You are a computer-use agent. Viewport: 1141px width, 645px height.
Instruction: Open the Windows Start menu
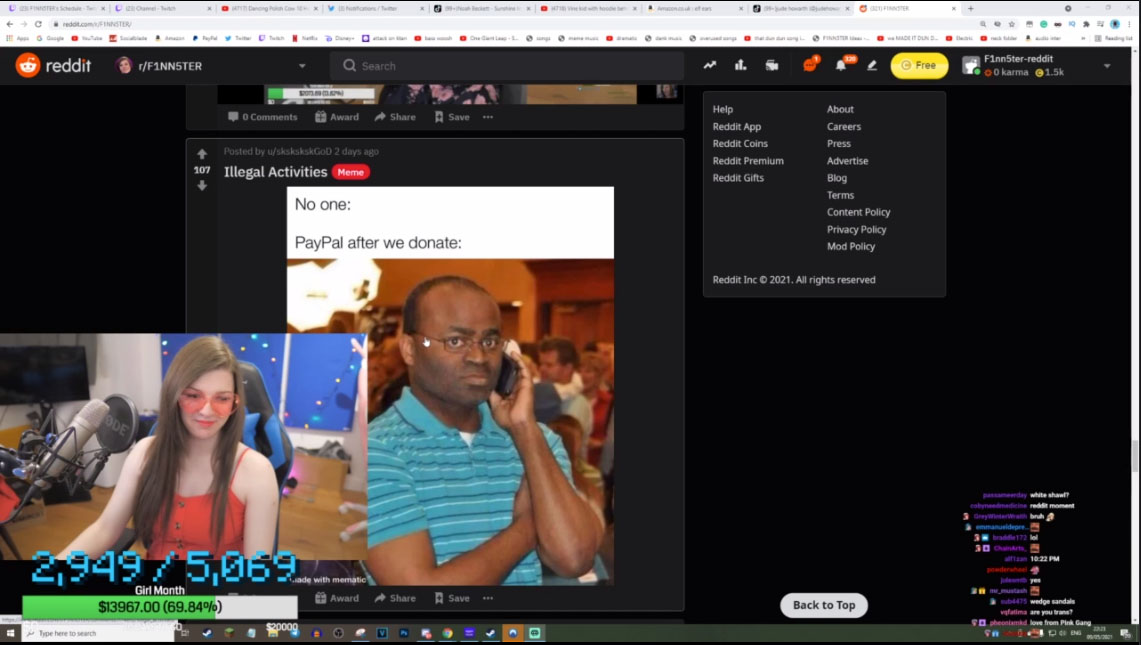(10, 633)
